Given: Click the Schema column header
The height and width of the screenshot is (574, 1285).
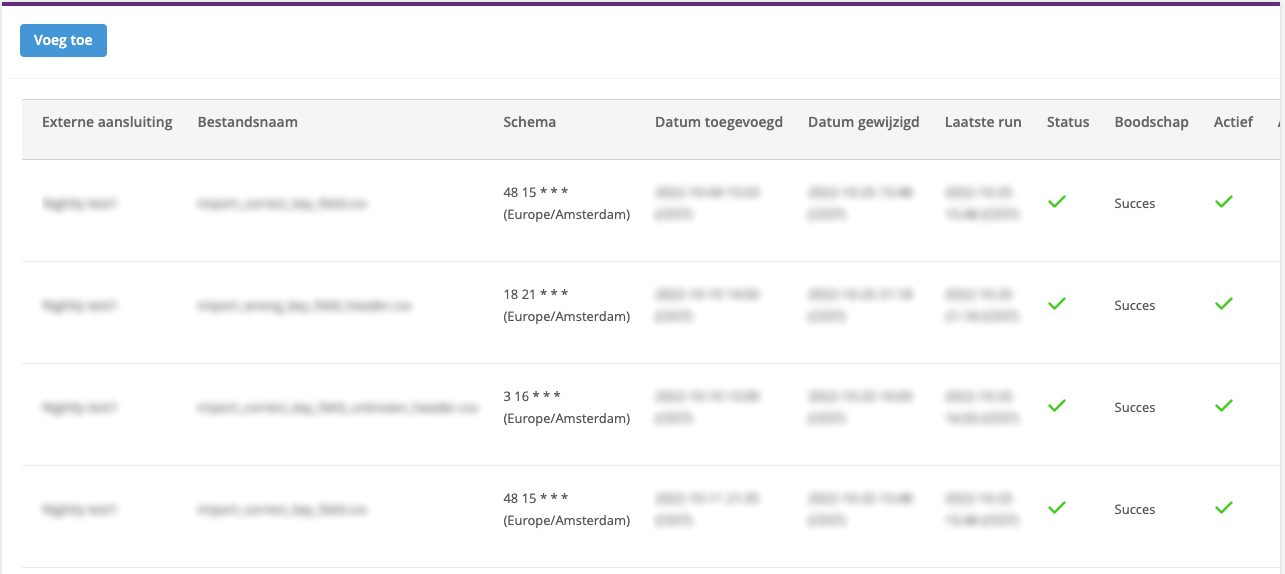Looking at the screenshot, I should click(530, 122).
